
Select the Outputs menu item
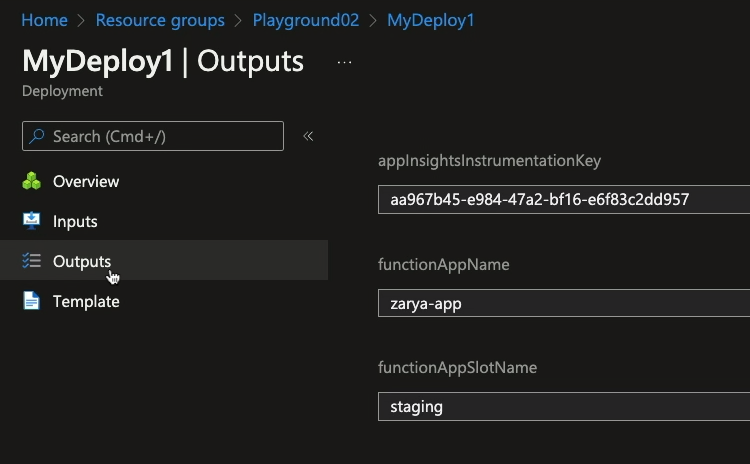coord(164,260)
